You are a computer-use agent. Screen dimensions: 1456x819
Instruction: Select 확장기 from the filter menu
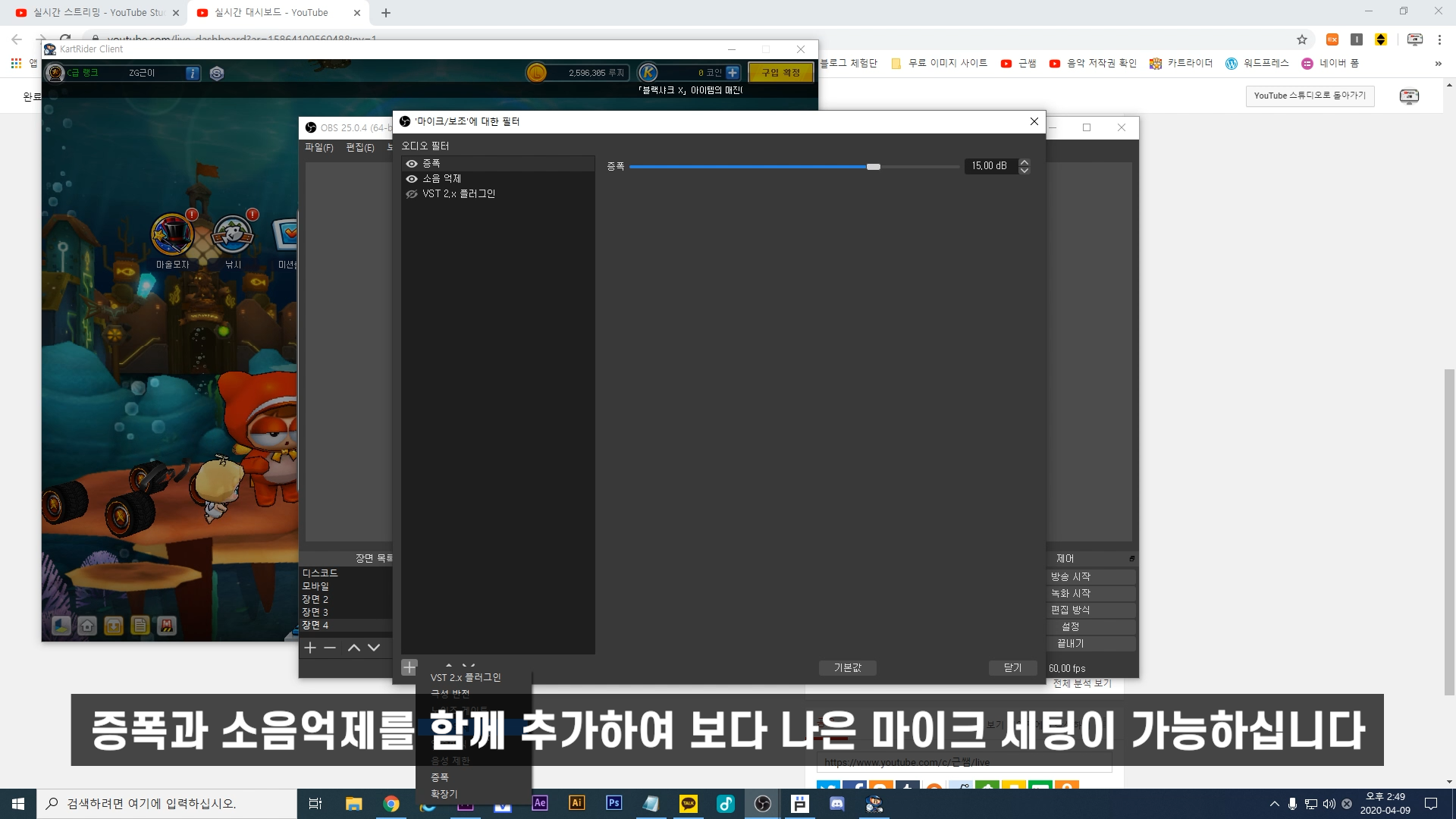pos(444,794)
